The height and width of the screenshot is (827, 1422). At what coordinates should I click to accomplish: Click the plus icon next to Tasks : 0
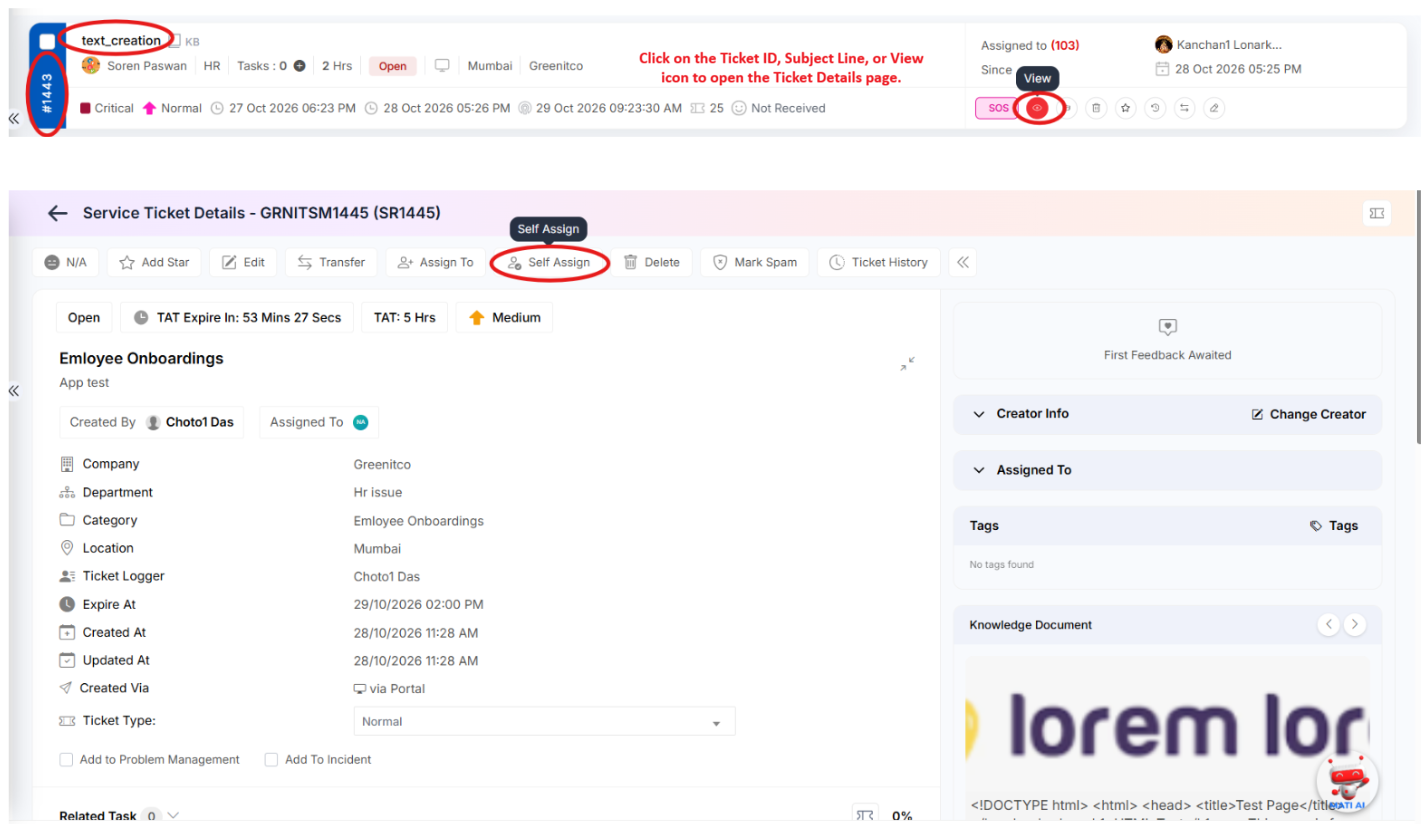tap(299, 66)
